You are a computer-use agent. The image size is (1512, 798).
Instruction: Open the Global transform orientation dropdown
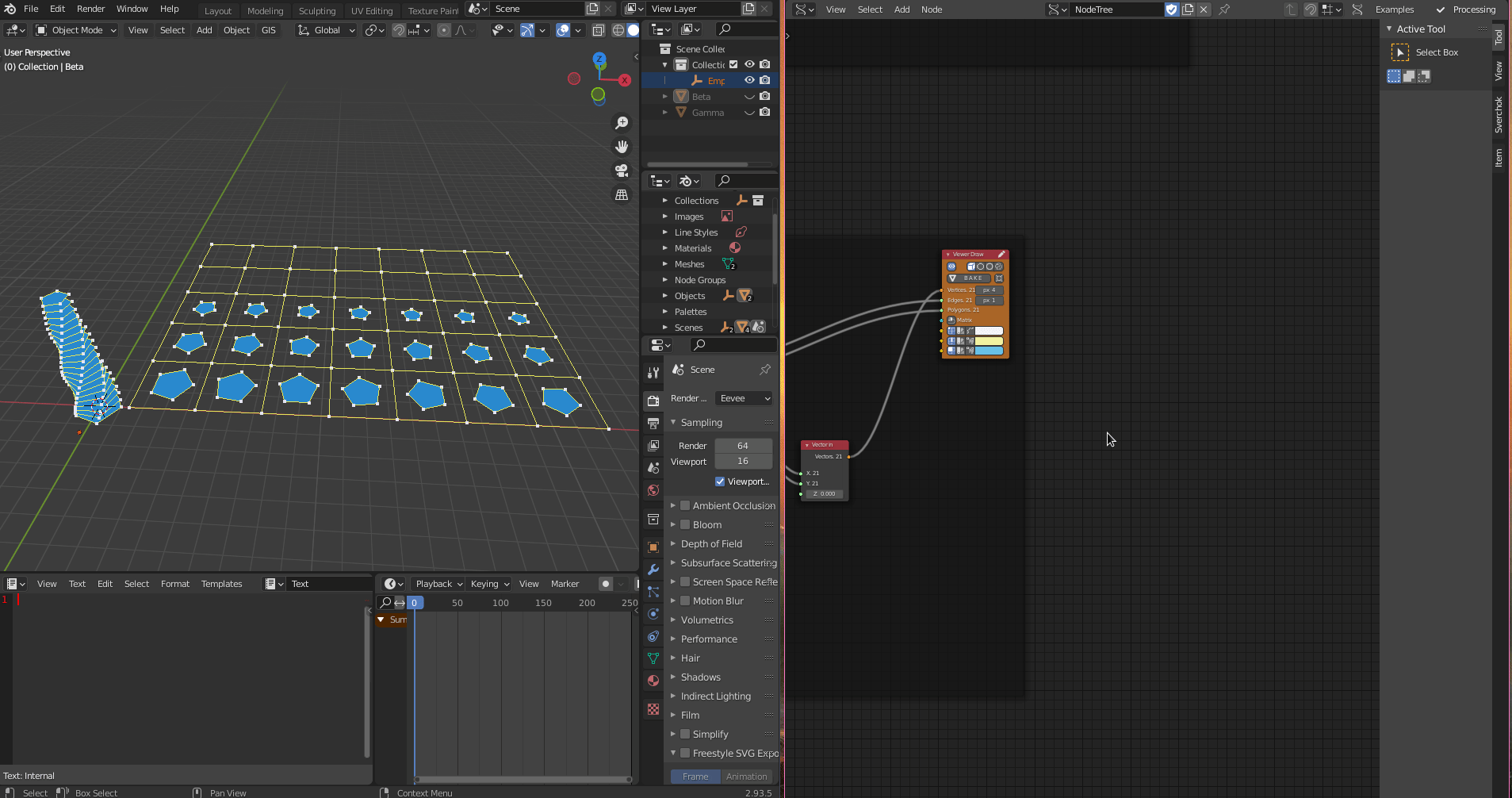click(x=326, y=30)
